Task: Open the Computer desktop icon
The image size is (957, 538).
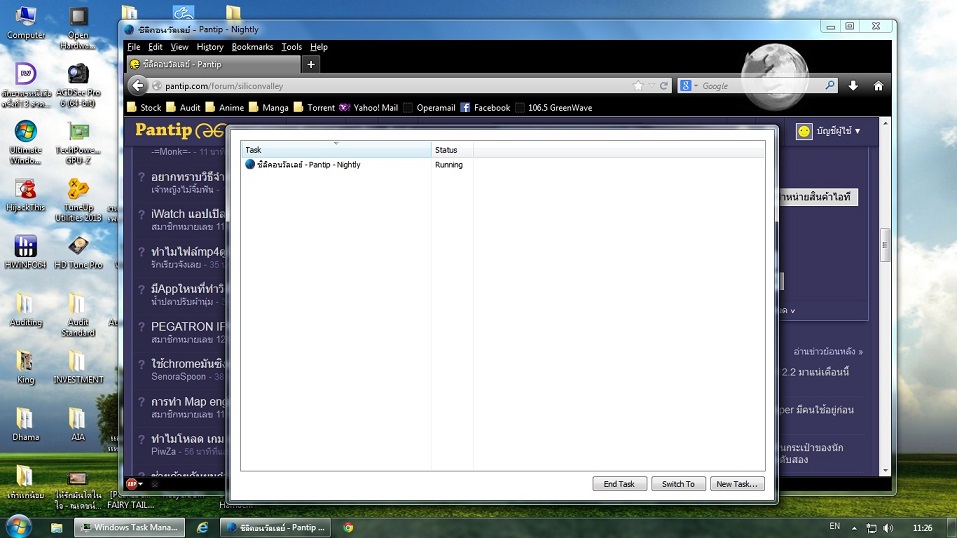Action: click(x=26, y=23)
